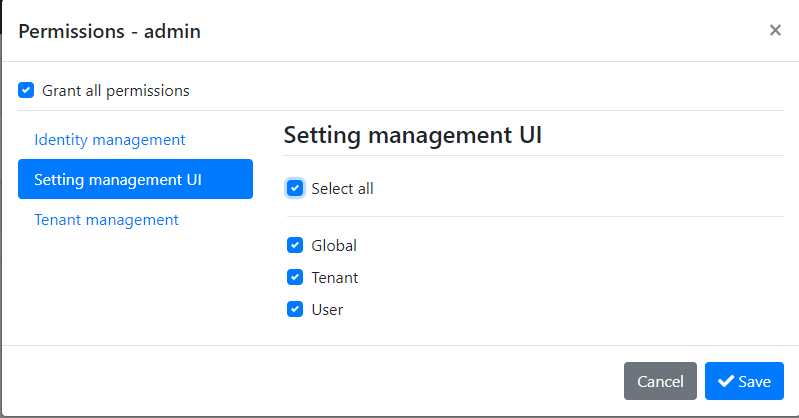The image size is (799, 418).
Task: Disable the User permission checkbox
Action: pyautogui.click(x=295, y=309)
